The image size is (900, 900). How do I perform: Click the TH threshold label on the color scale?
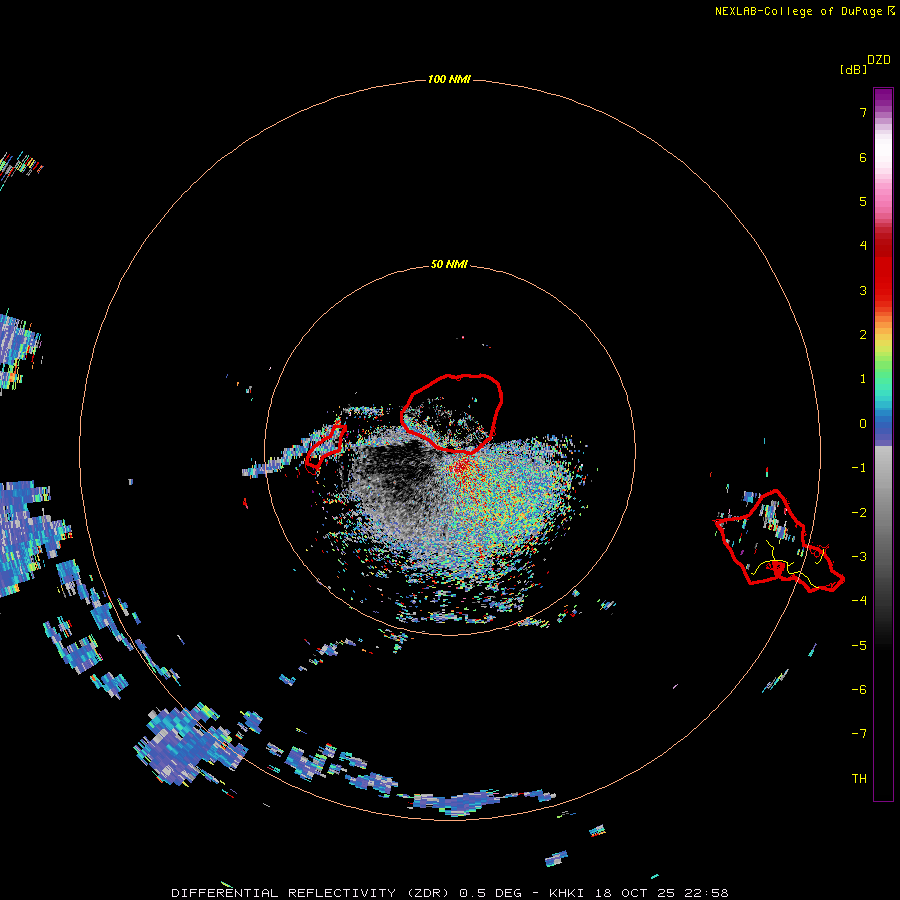pos(859,779)
